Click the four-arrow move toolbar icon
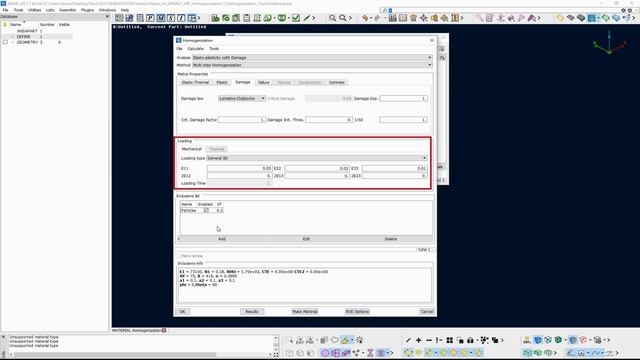Viewport: 640px width, 360px height. coord(424,18)
